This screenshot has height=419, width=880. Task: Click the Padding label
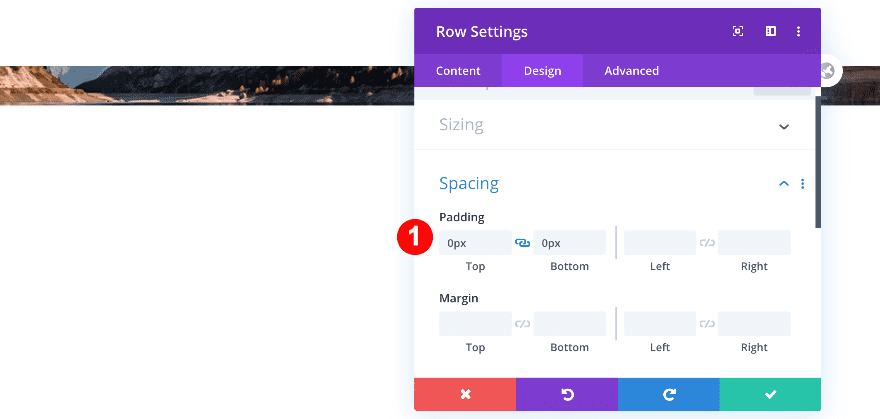tap(461, 217)
